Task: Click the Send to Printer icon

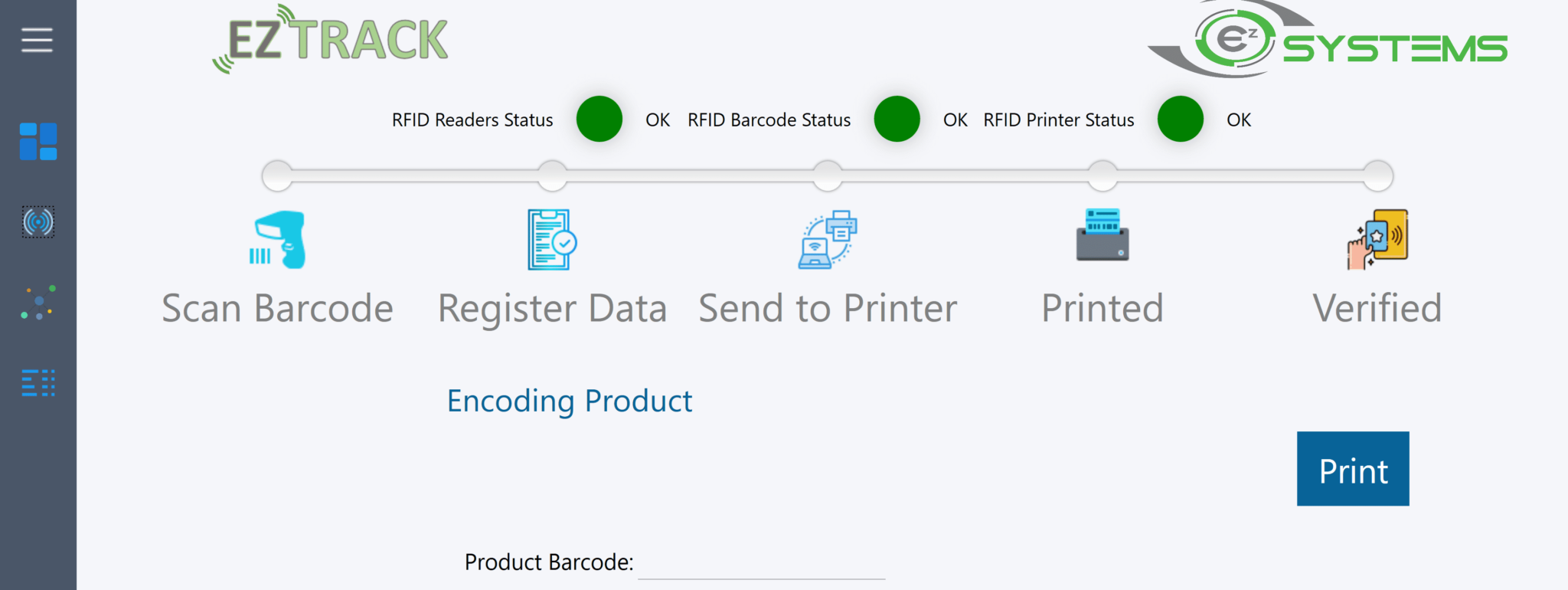Action: coord(828,240)
